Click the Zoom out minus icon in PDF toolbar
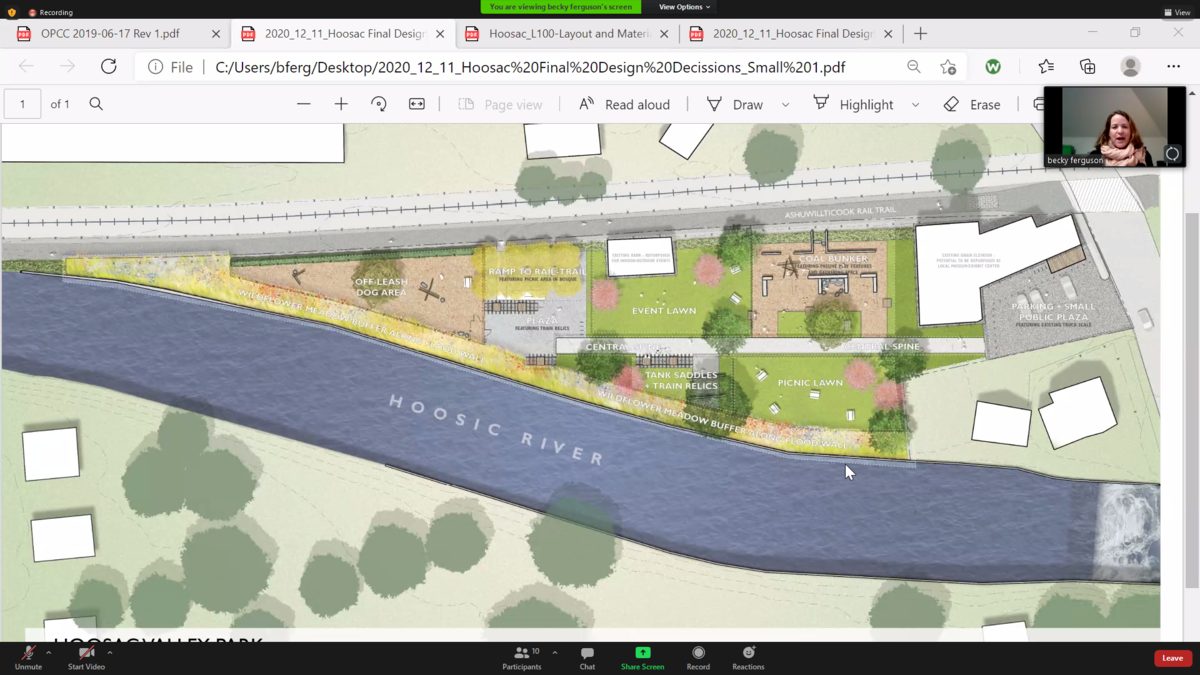The height and width of the screenshot is (675, 1200). point(303,104)
